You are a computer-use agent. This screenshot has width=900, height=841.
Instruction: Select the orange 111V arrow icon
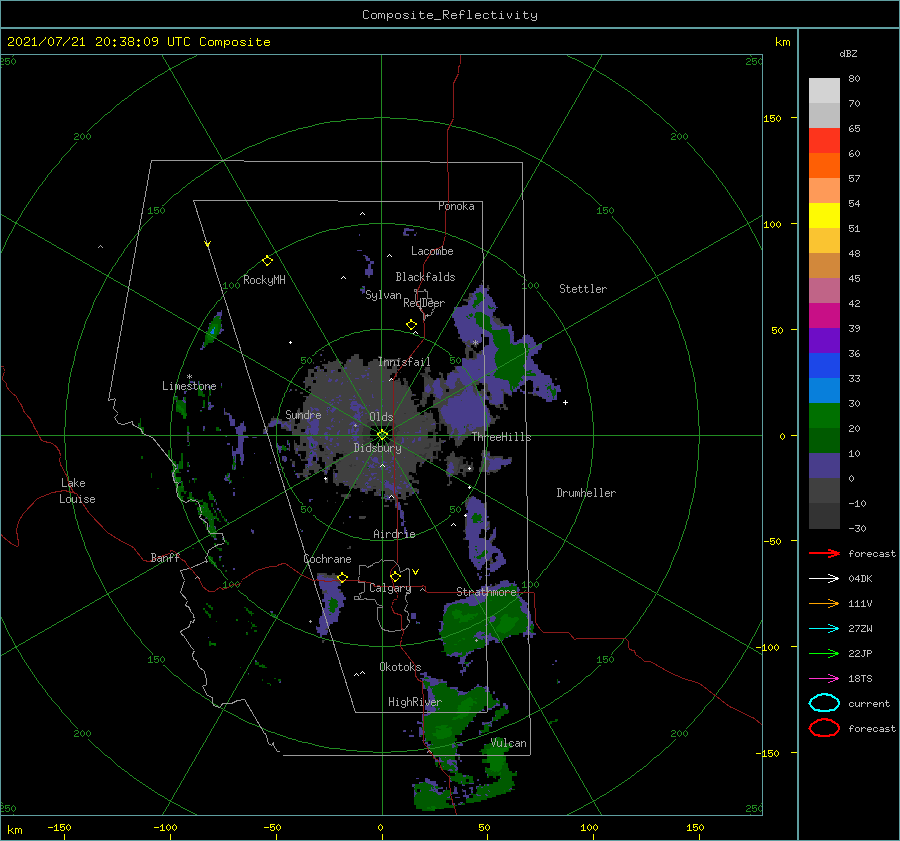coord(824,603)
